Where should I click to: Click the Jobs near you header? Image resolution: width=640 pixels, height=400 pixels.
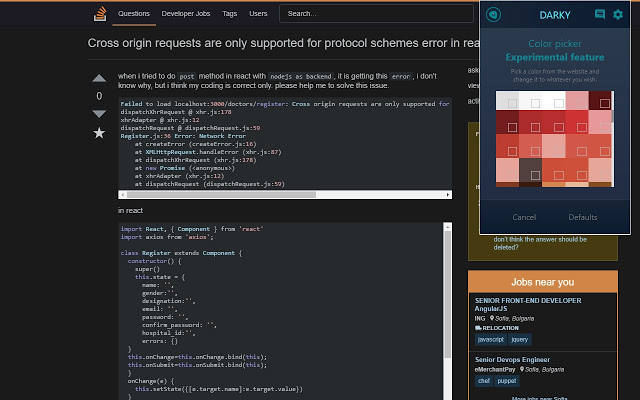(542, 282)
